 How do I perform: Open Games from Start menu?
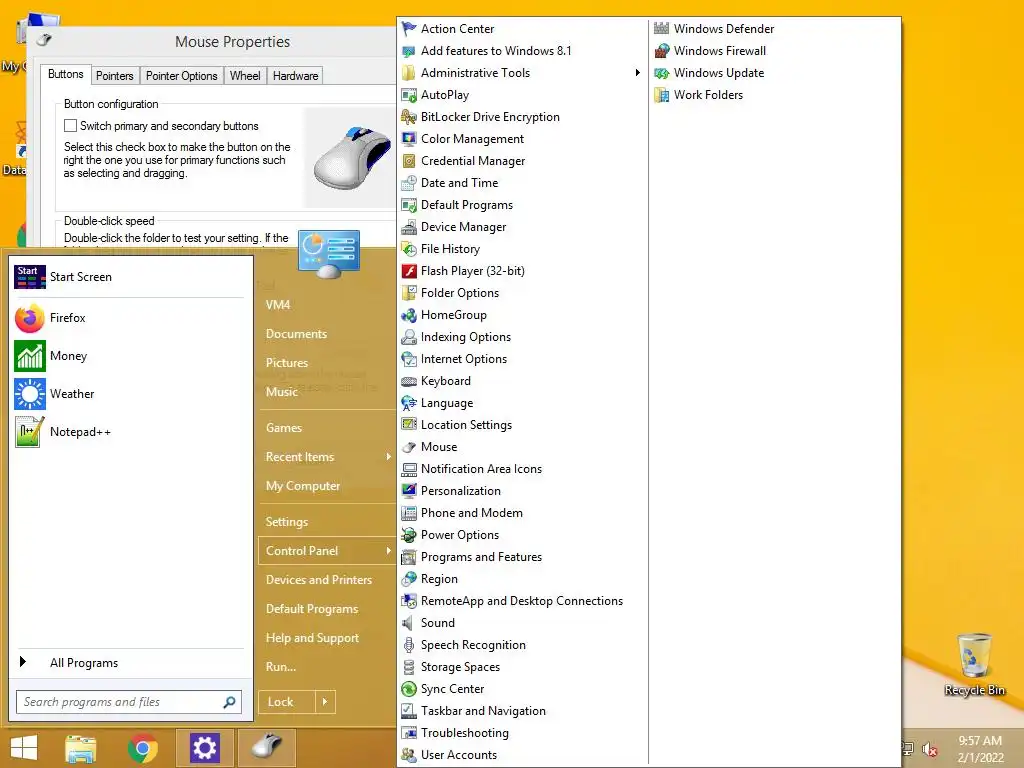(x=283, y=428)
